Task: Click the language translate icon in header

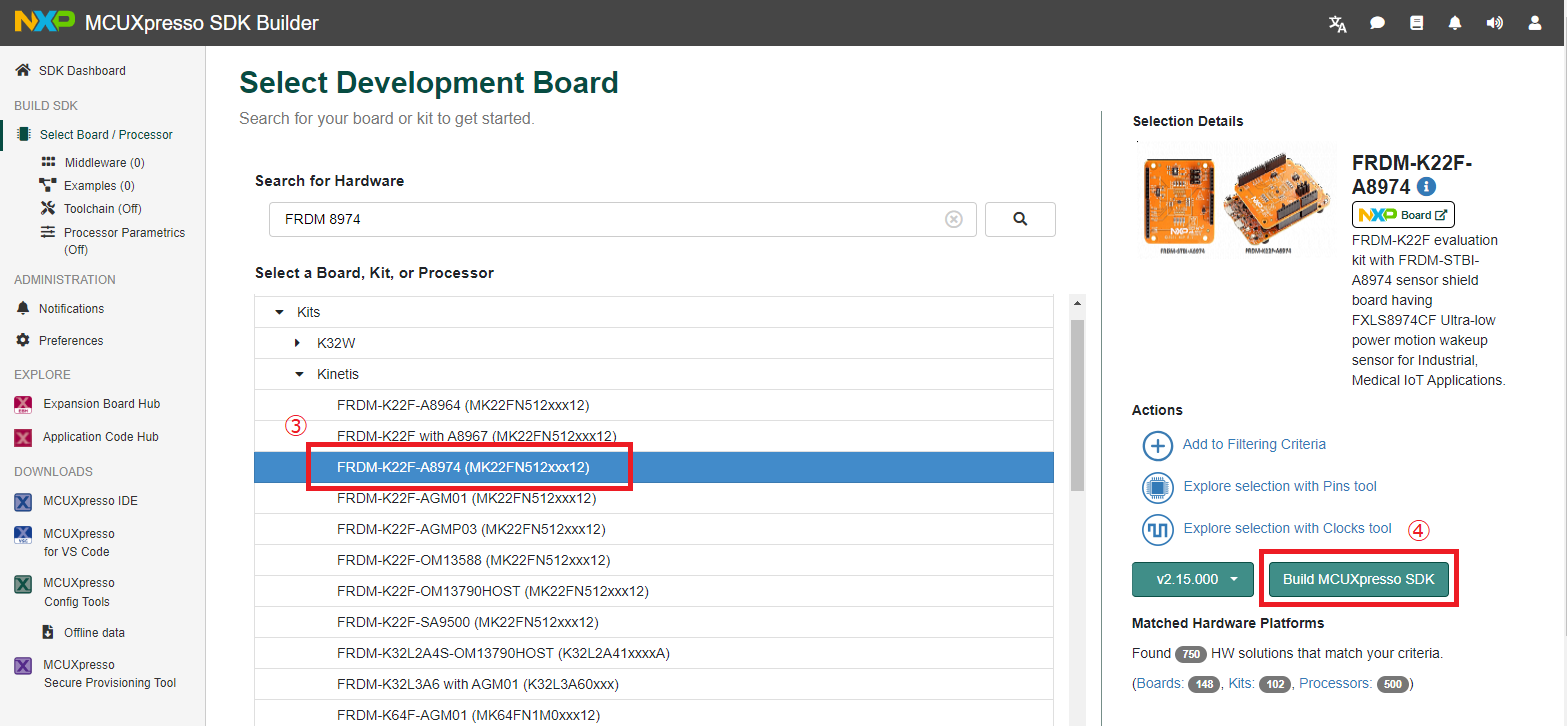Action: (1337, 23)
